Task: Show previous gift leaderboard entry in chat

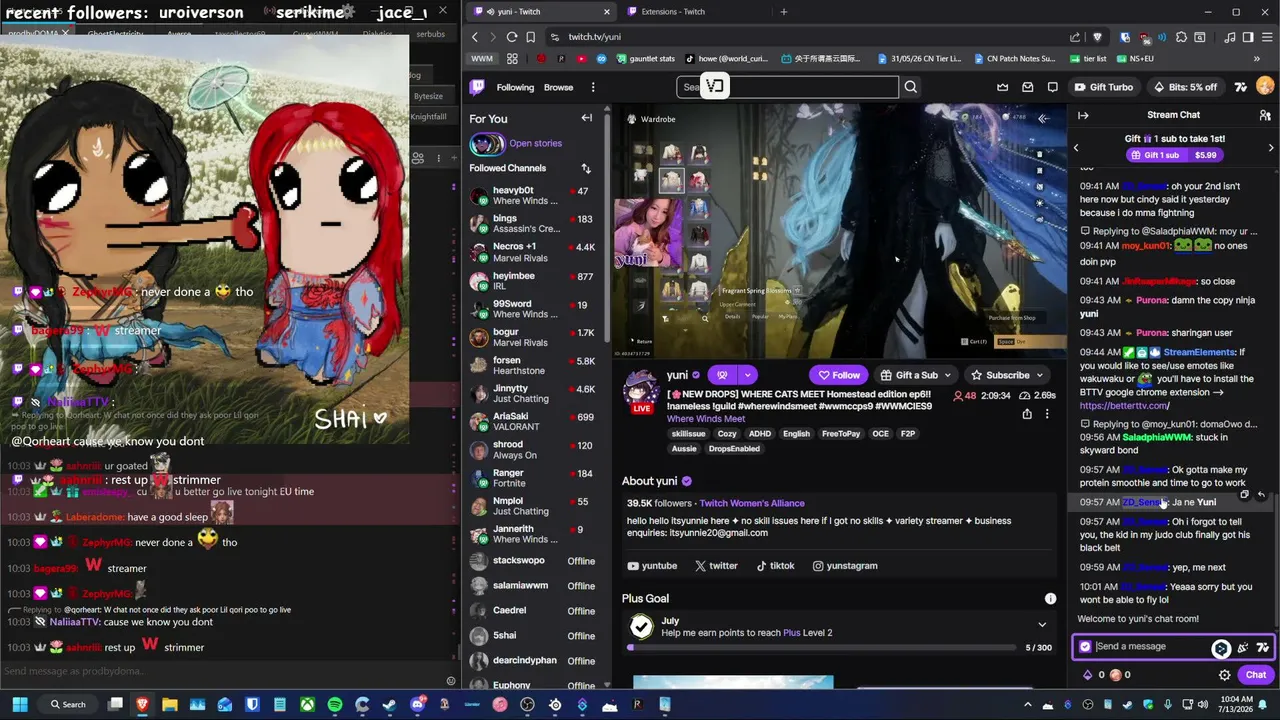Action: (1076, 147)
